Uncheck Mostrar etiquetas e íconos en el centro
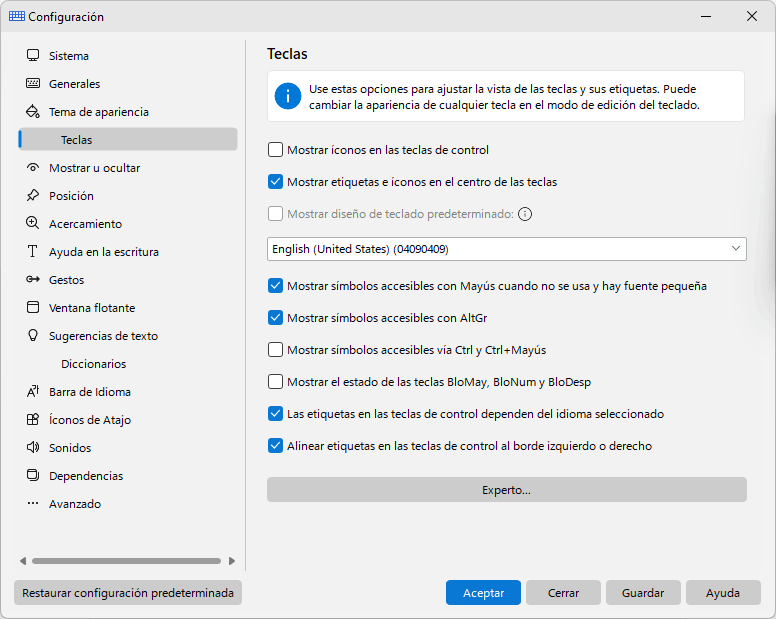776x619 pixels. click(275, 182)
